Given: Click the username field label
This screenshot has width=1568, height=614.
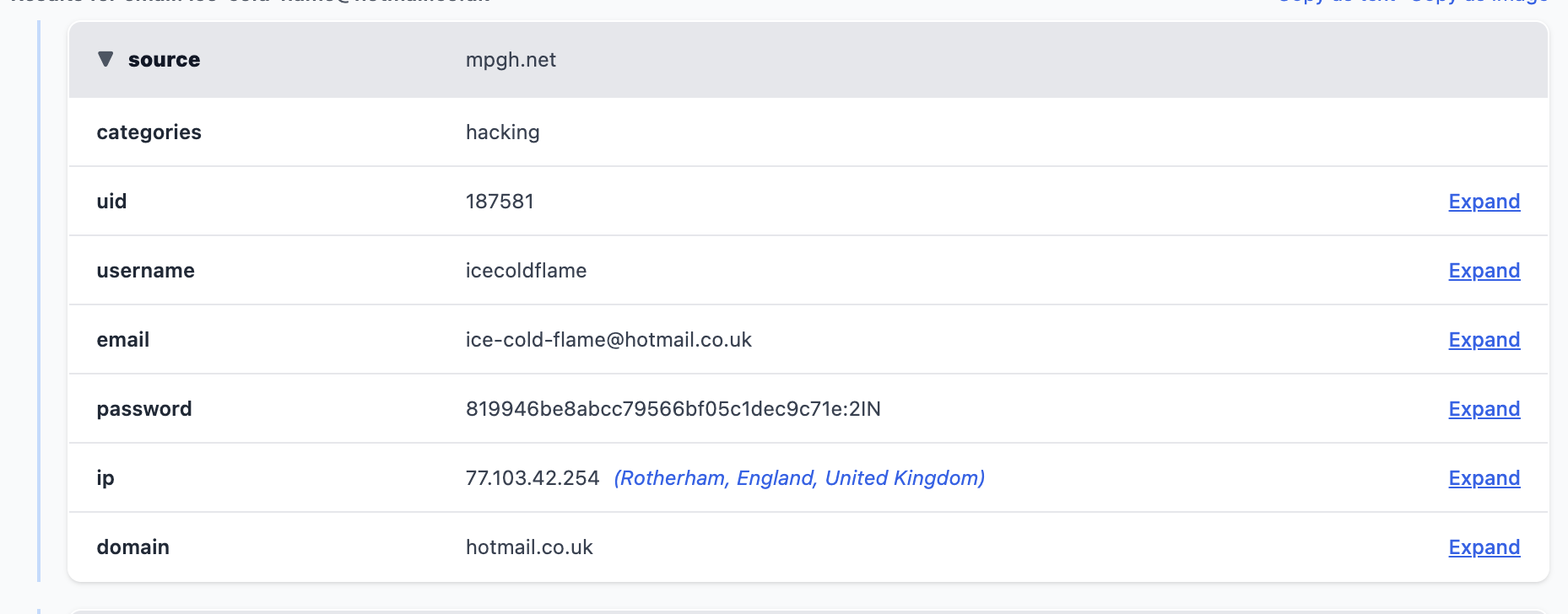Looking at the screenshot, I should pyautogui.click(x=145, y=271).
